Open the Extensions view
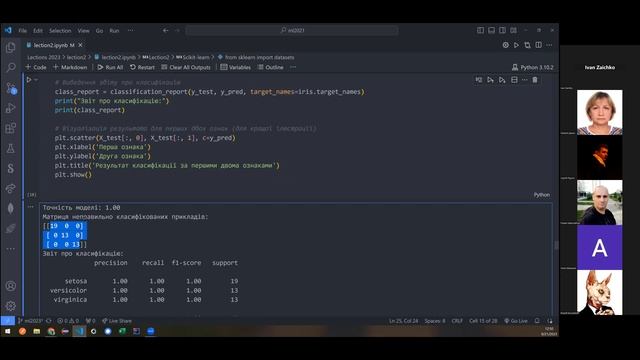 pyautogui.click(x=11, y=128)
